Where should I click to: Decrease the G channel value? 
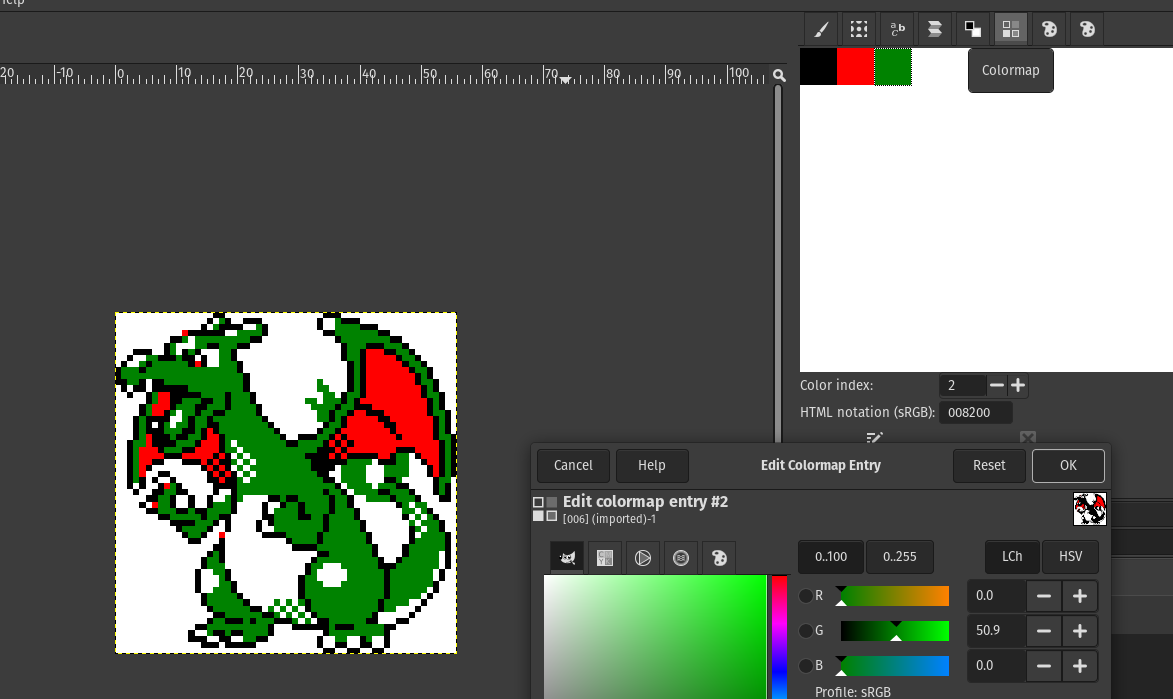1044,631
